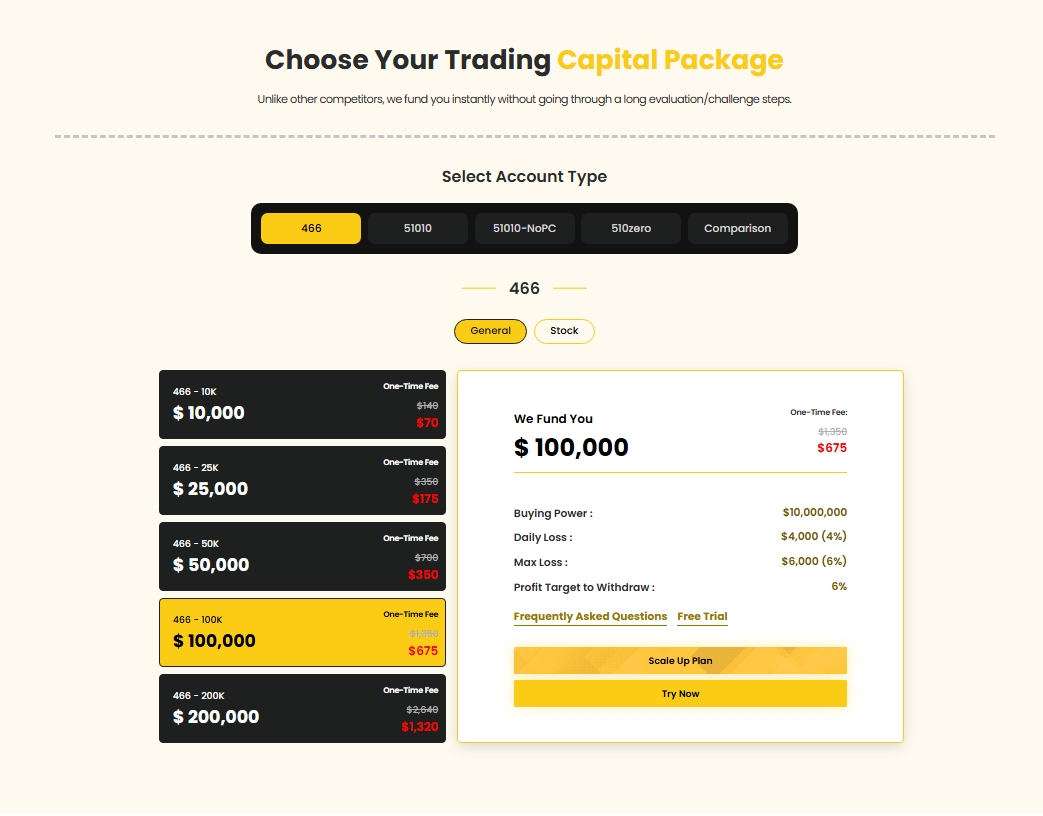Screen dimensions: 1043x816
Task: Select the 466 - 10K package card
Action: click(x=302, y=404)
